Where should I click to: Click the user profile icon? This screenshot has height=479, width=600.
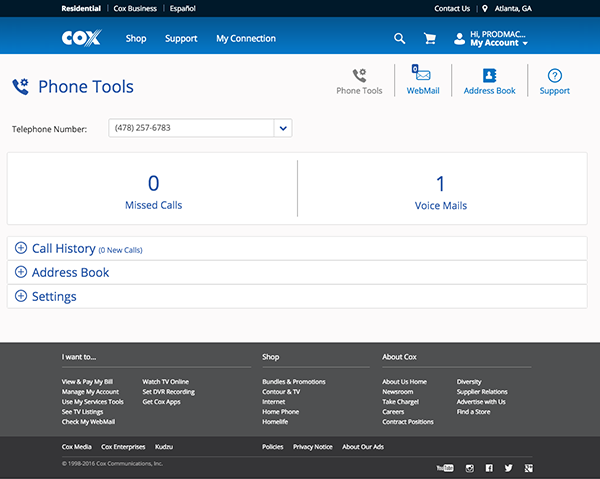coord(459,39)
